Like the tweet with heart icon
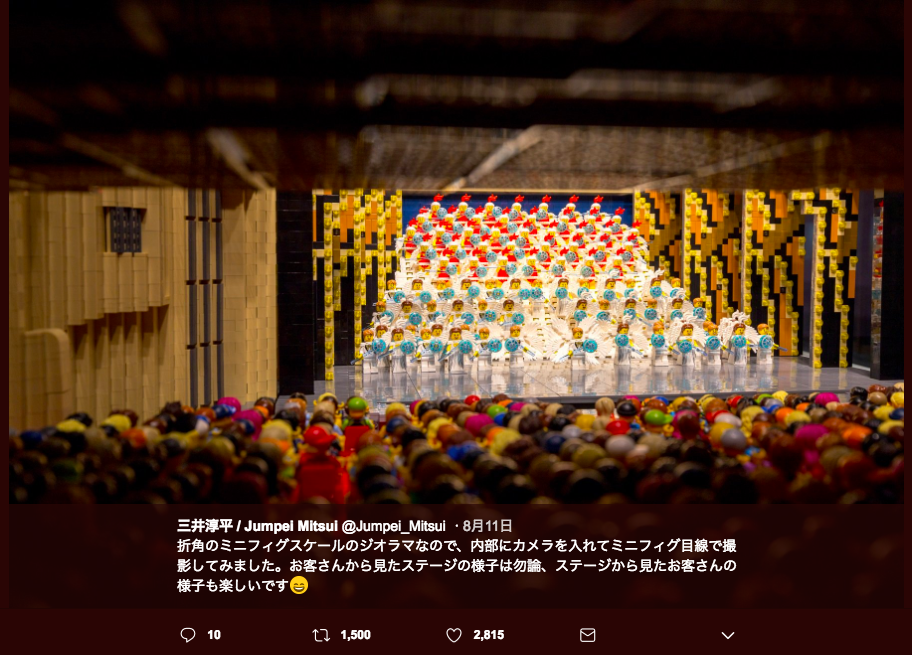Image resolution: width=912 pixels, height=655 pixels. tap(454, 635)
